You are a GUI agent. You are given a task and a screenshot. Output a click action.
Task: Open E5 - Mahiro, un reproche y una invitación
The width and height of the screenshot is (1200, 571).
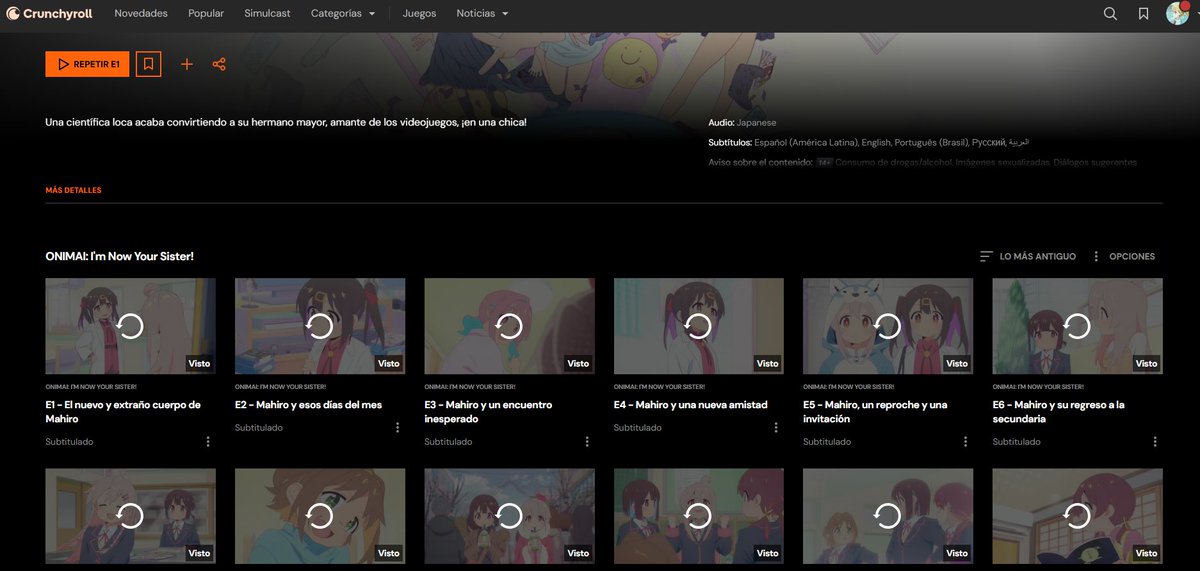click(875, 412)
